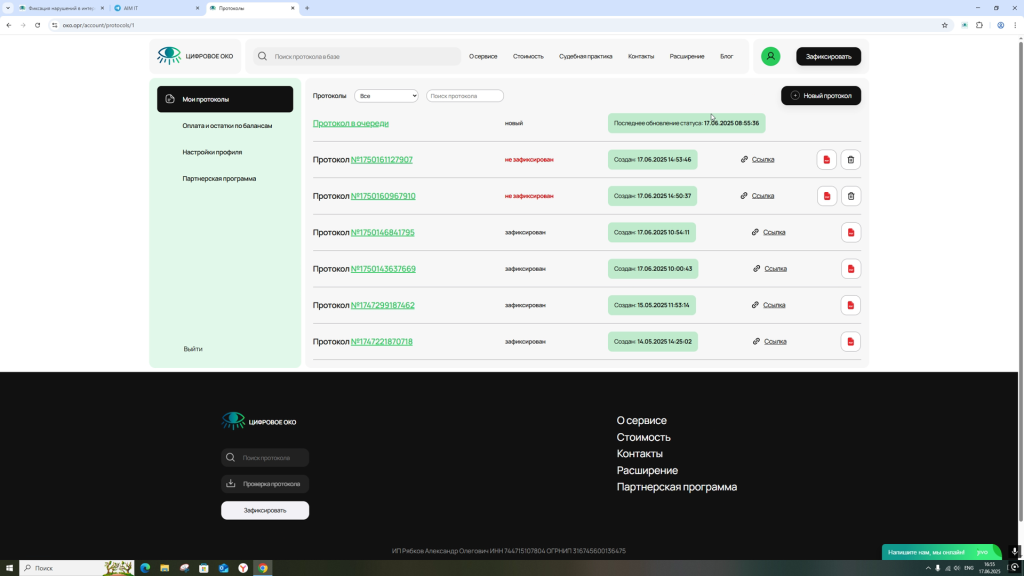Viewport: 1024px width, 576px height.
Task: Open the browser extensions puzzle icon
Action: [980, 25]
